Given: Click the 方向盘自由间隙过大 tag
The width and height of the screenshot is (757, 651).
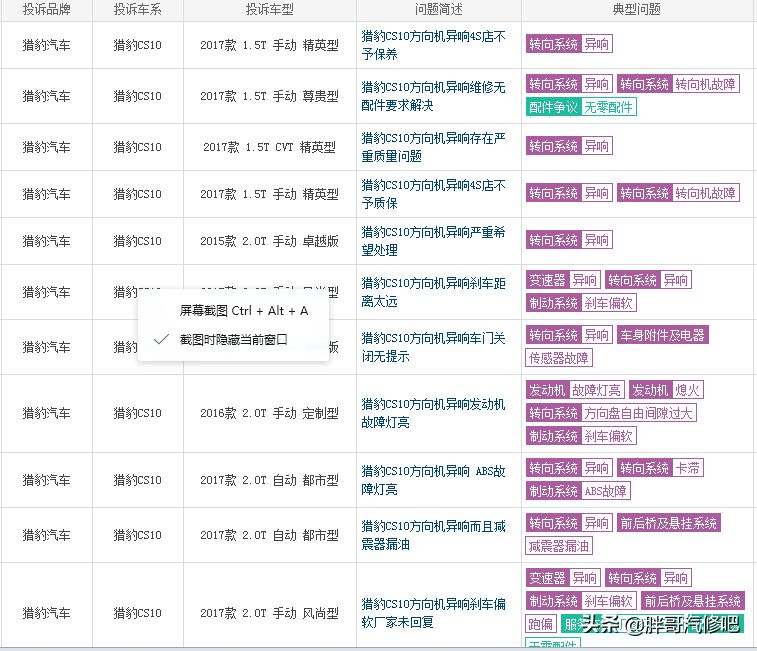Looking at the screenshot, I should [x=639, y=413].
